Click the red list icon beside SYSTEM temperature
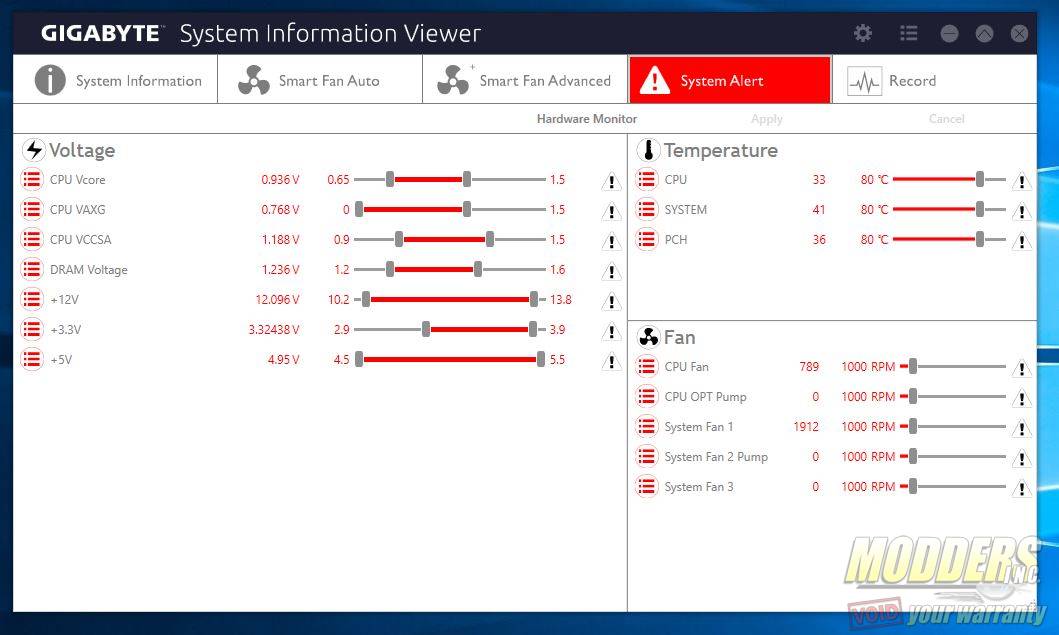Viewport: 1059px width, 635px height. tap(646, 209)
